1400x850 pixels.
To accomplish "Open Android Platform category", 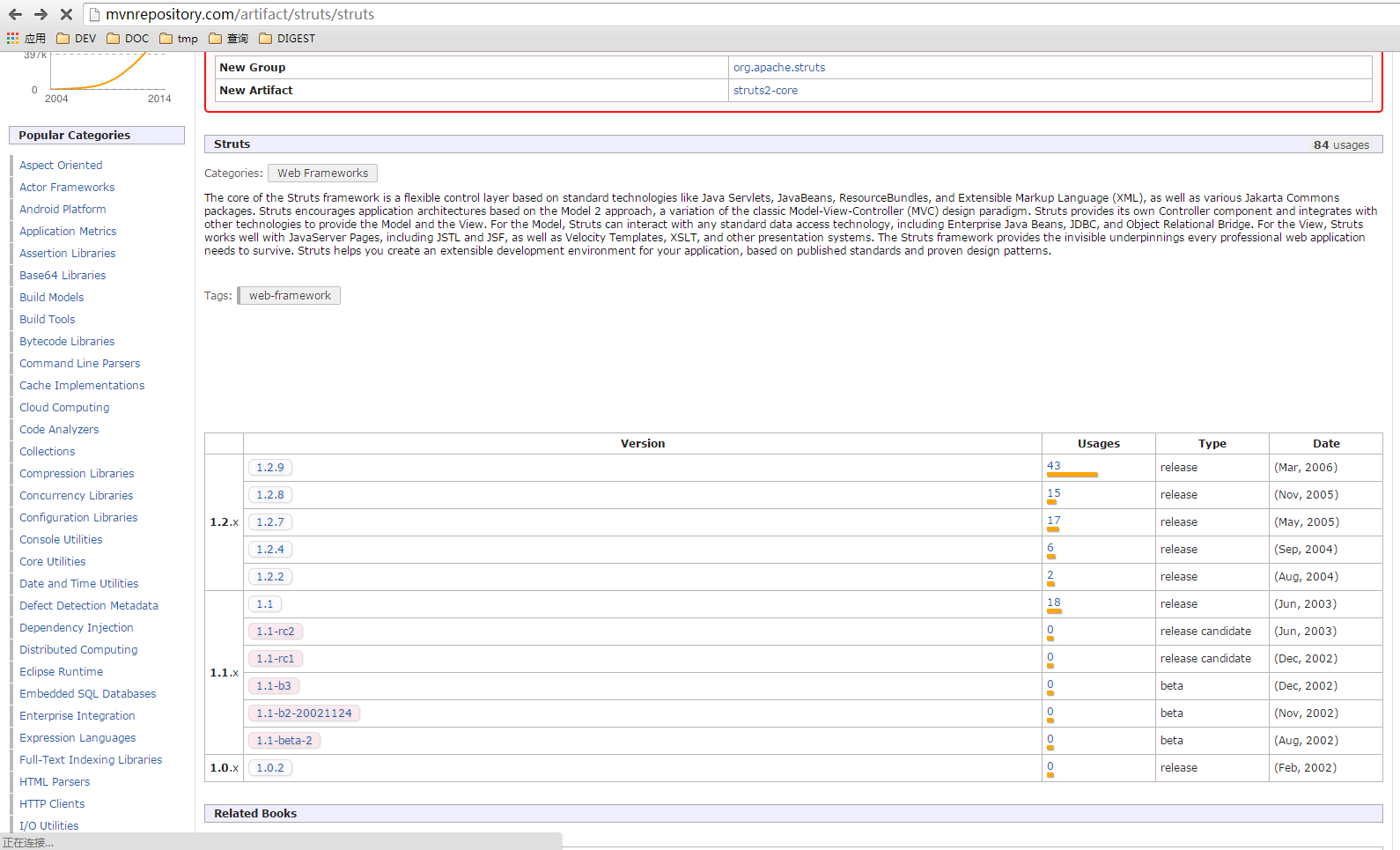I will [63, 210].
